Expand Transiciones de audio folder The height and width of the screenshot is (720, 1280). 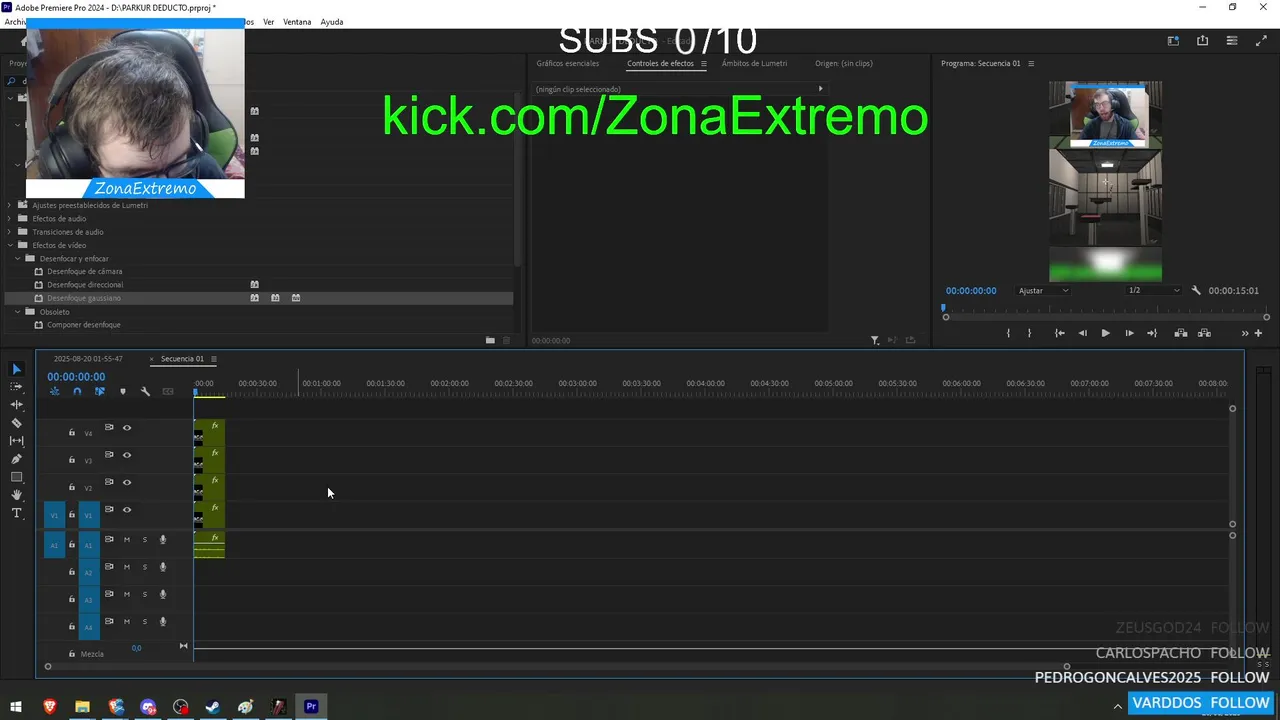10,232
